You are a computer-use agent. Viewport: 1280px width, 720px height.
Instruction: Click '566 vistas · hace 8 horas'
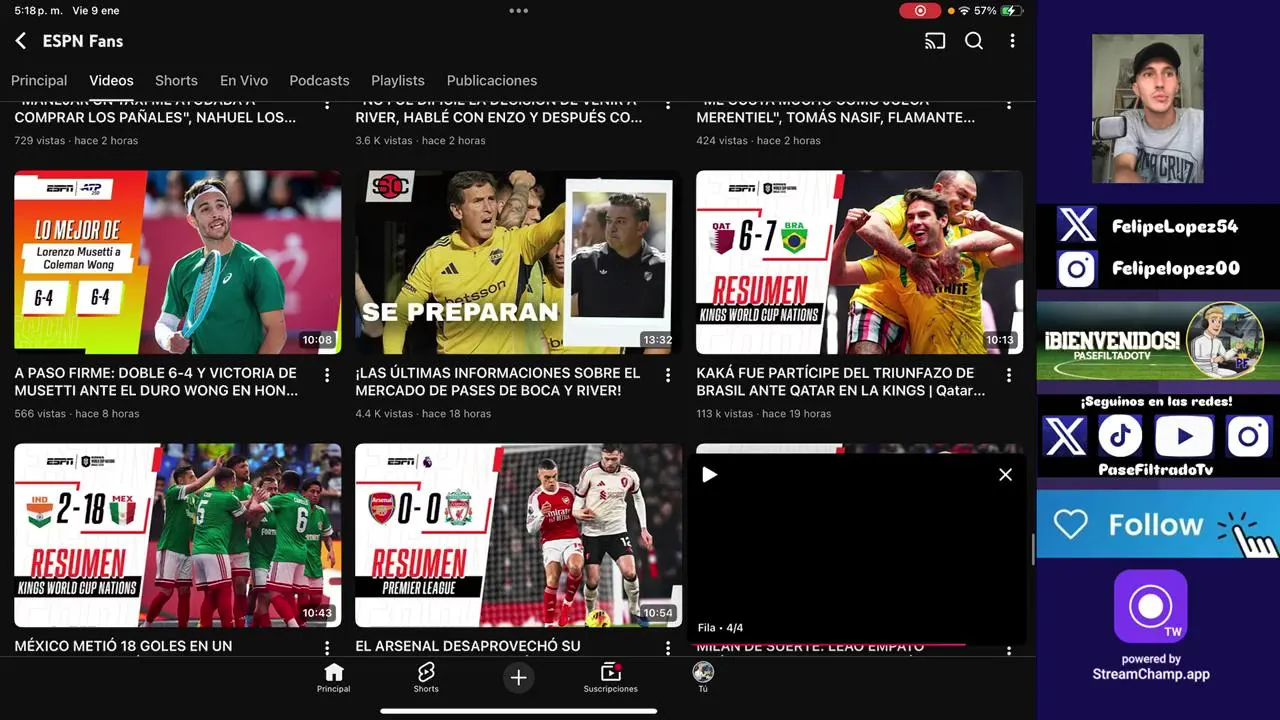[x=77, y=413]
